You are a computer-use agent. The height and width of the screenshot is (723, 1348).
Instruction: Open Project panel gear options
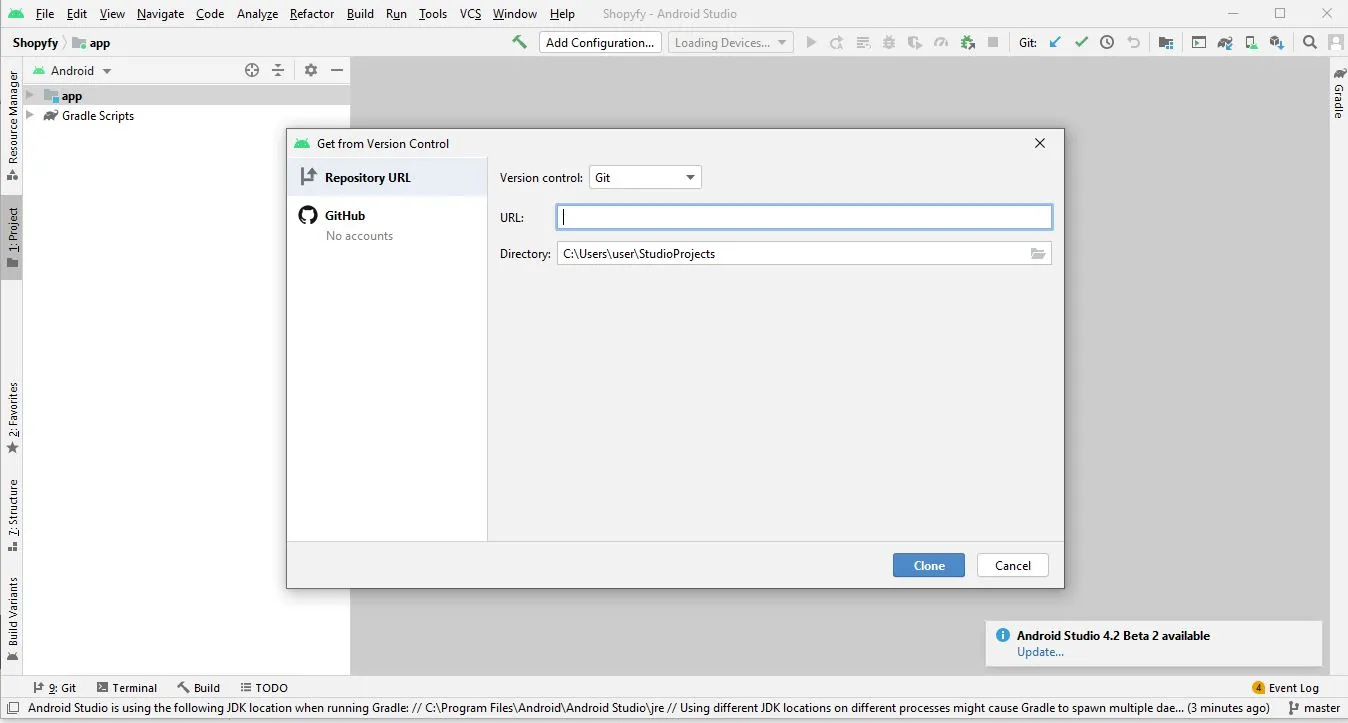click(x=311, y=70)
